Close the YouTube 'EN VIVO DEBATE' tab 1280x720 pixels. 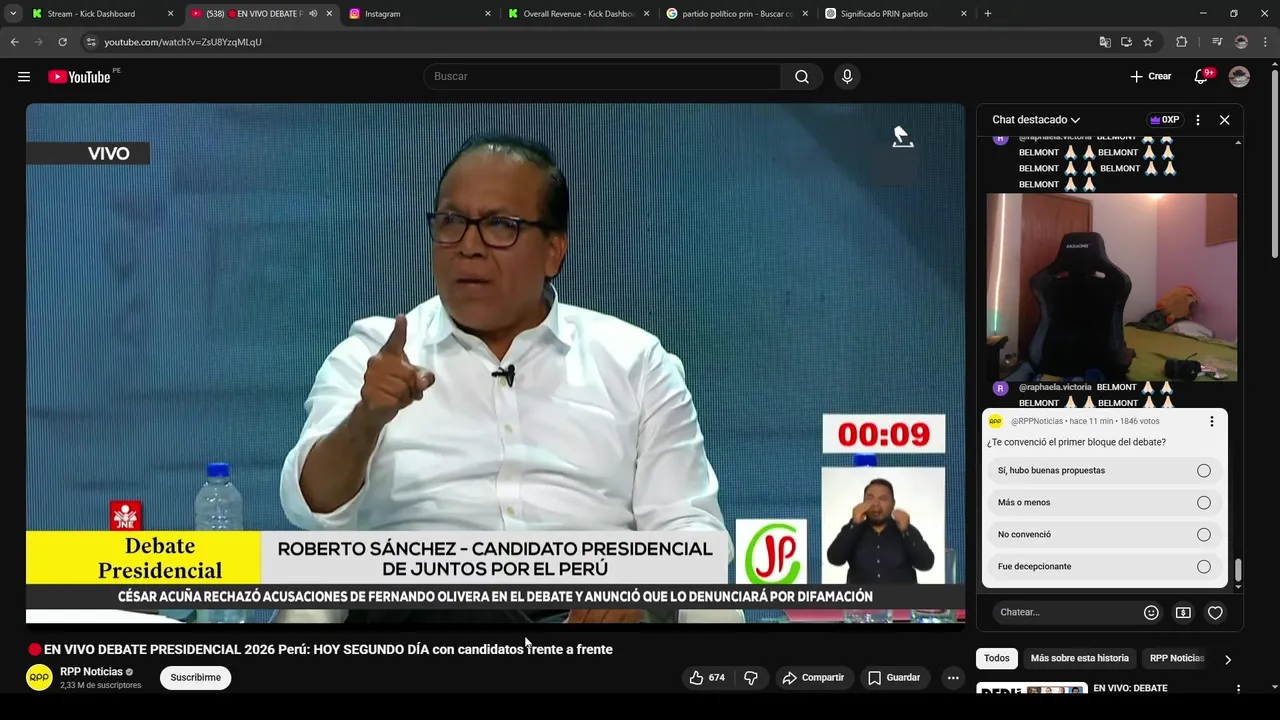pos(329,14)
